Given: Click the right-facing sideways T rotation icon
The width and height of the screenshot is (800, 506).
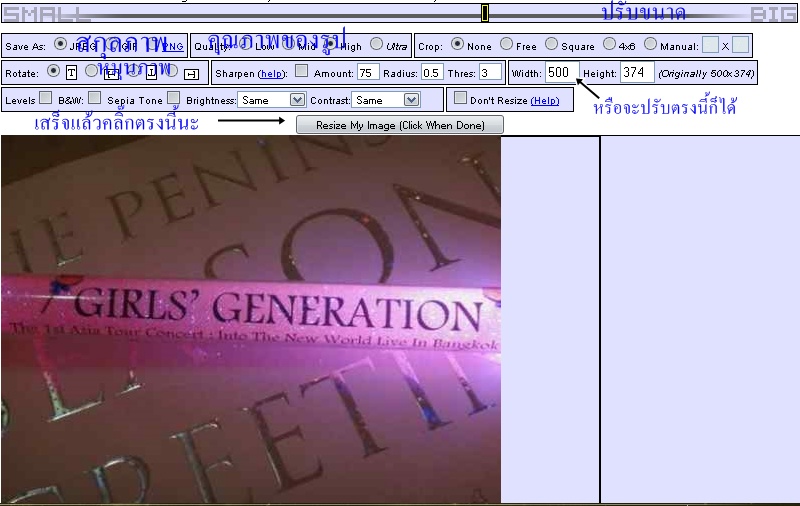Looking at the screenshot, I should (191, 74).
